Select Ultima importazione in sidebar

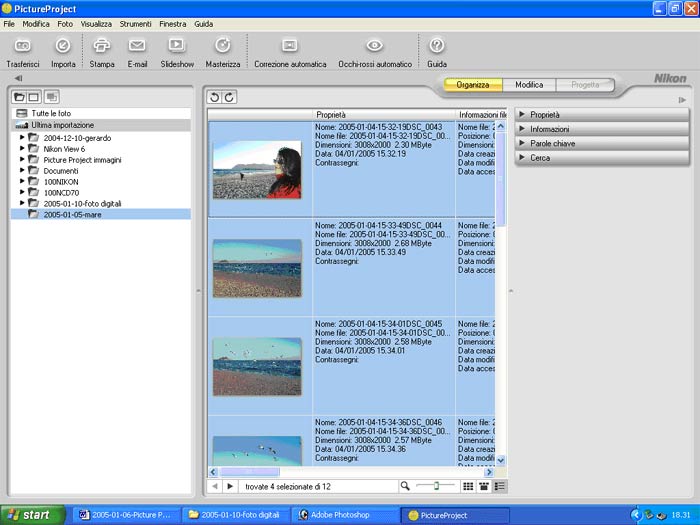(101, 125)
